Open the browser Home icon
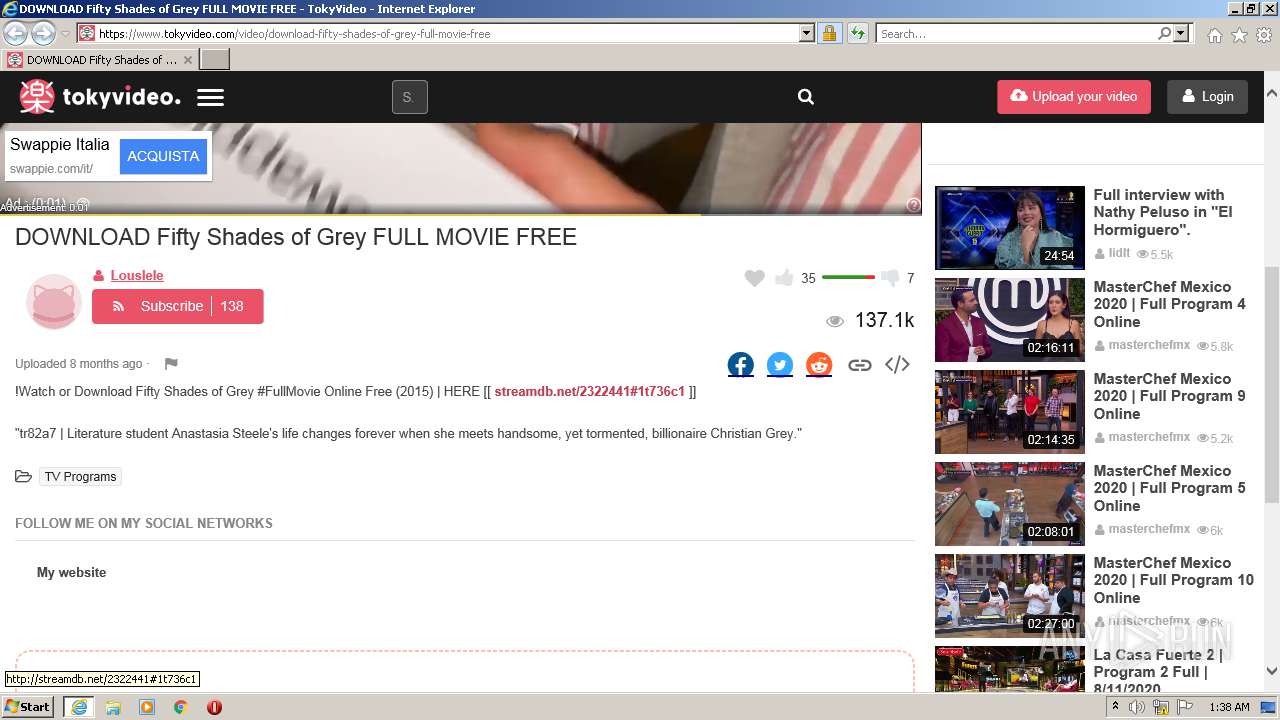The image size is (1280, 720). click(1214, 35)
